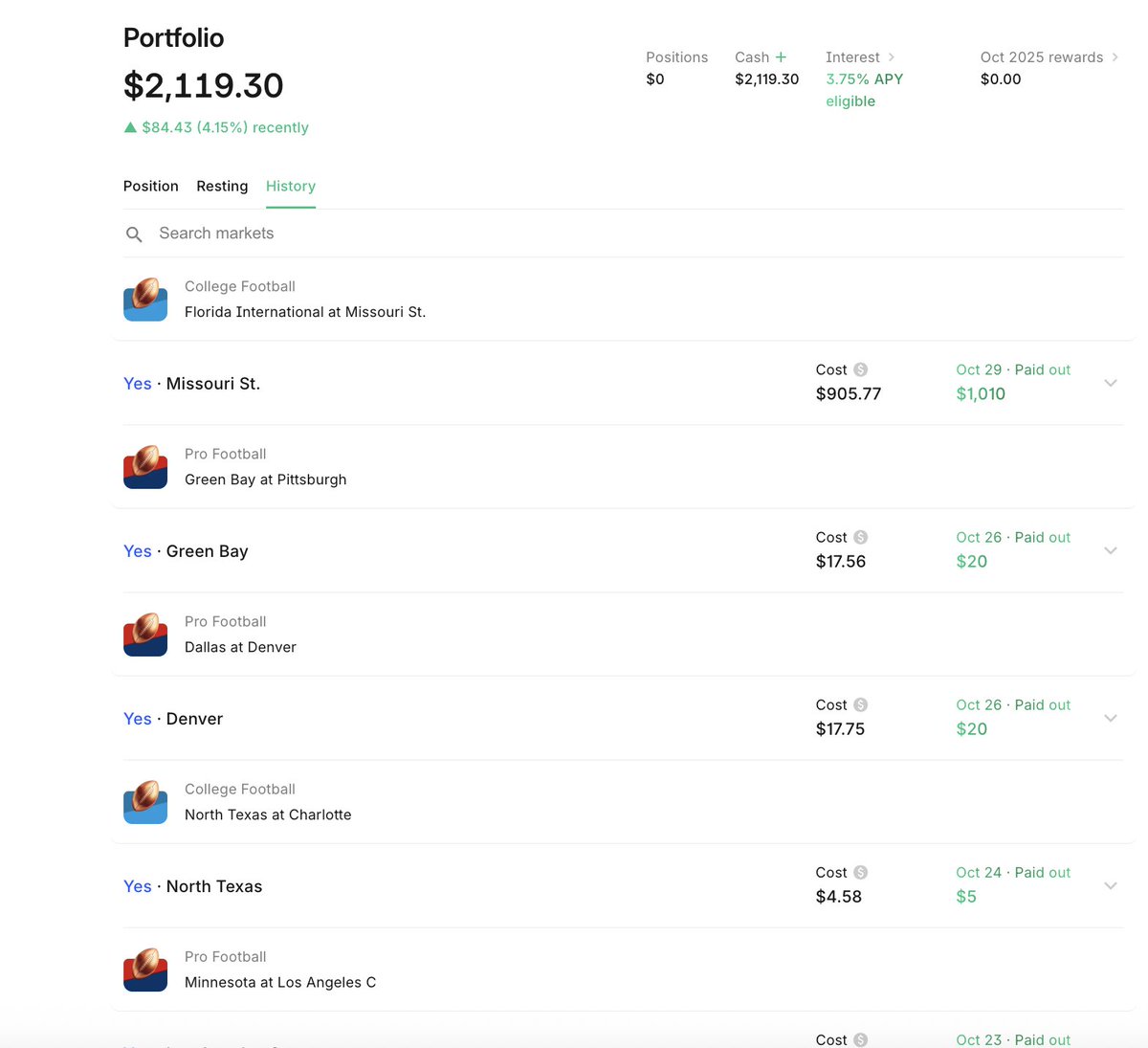This screenshot has width=1148, height=1048.
Task: Click the Cash label
Action: pos(752,57)
